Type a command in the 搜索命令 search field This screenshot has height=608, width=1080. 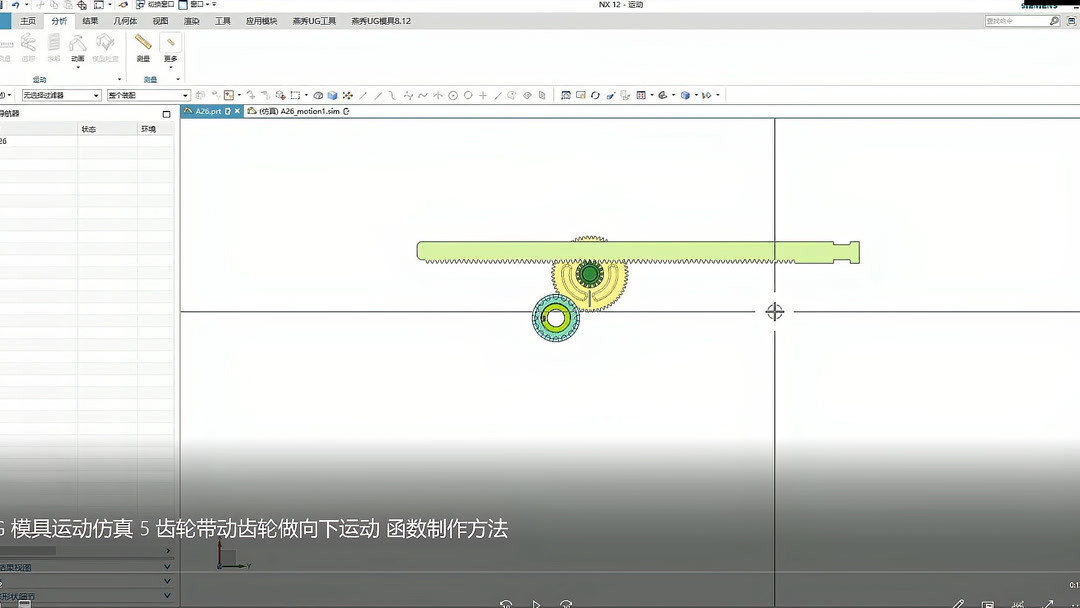click(1018, 19)
